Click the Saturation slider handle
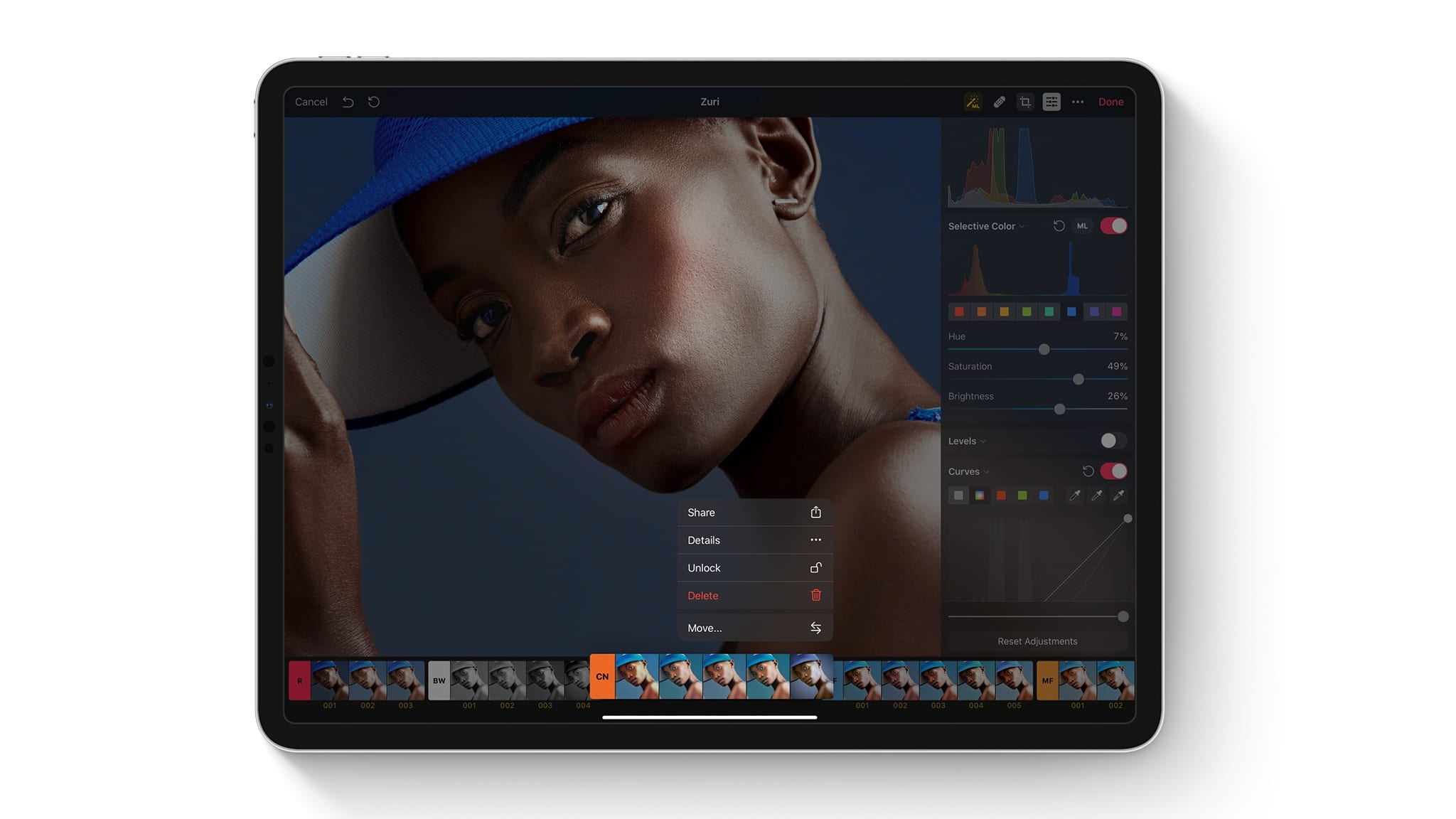1456x819 pixels. pos(1078,380)
